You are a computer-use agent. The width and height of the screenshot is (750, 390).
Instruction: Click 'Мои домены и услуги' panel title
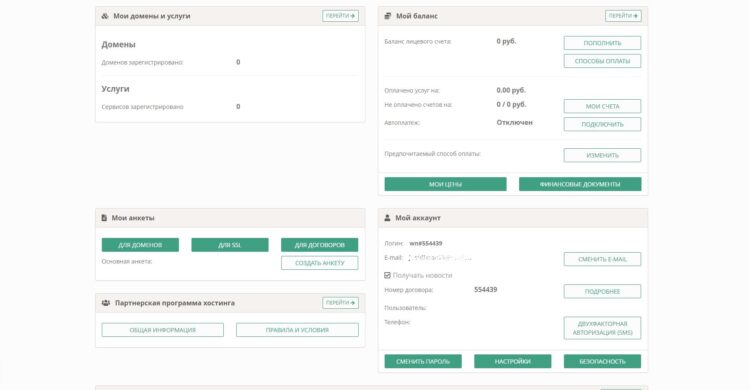pos(152,16)
